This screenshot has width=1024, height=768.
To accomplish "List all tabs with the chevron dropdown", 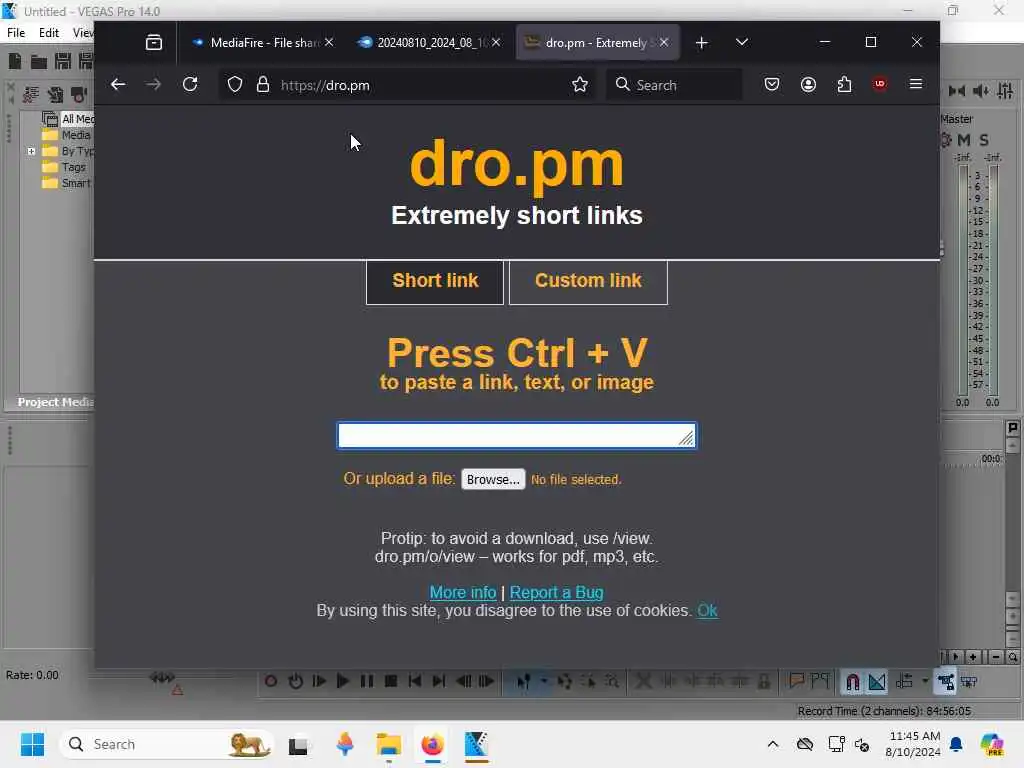I will [x=741, y=42].
